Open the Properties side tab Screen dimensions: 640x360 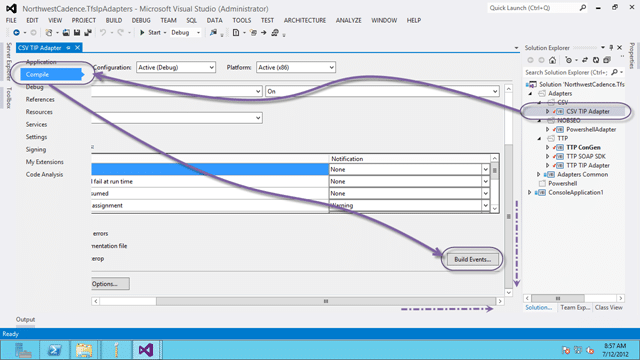click(x=631, y=56)
